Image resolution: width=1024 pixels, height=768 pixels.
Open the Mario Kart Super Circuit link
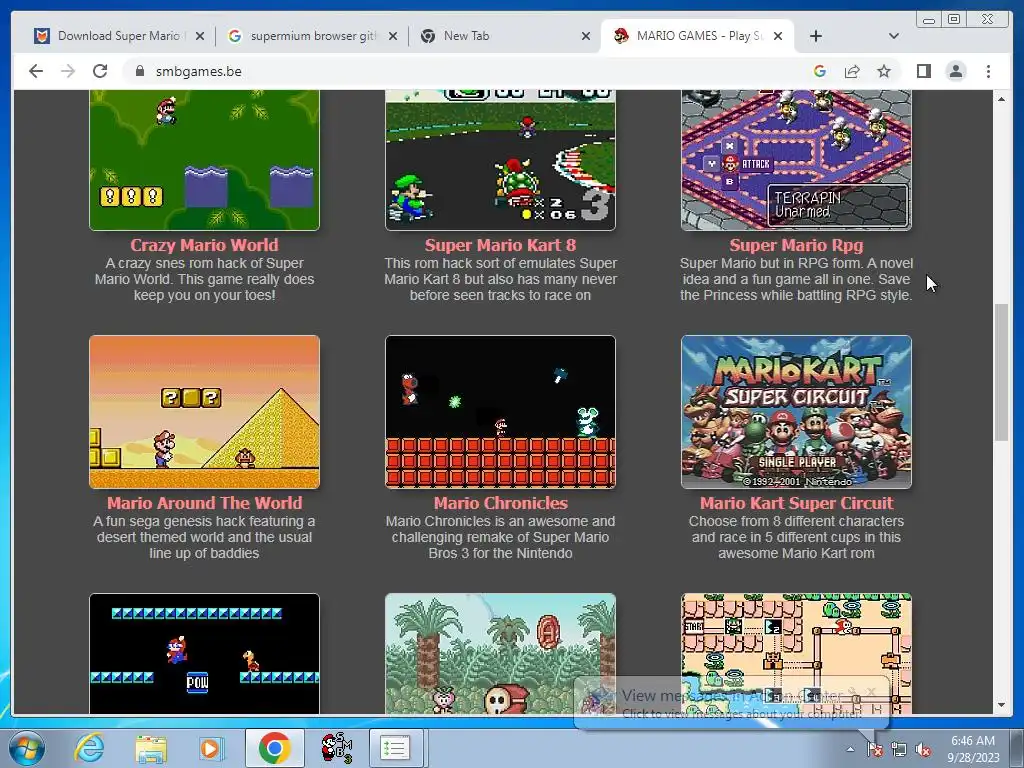pyautogui.click(x=796, y=503)
